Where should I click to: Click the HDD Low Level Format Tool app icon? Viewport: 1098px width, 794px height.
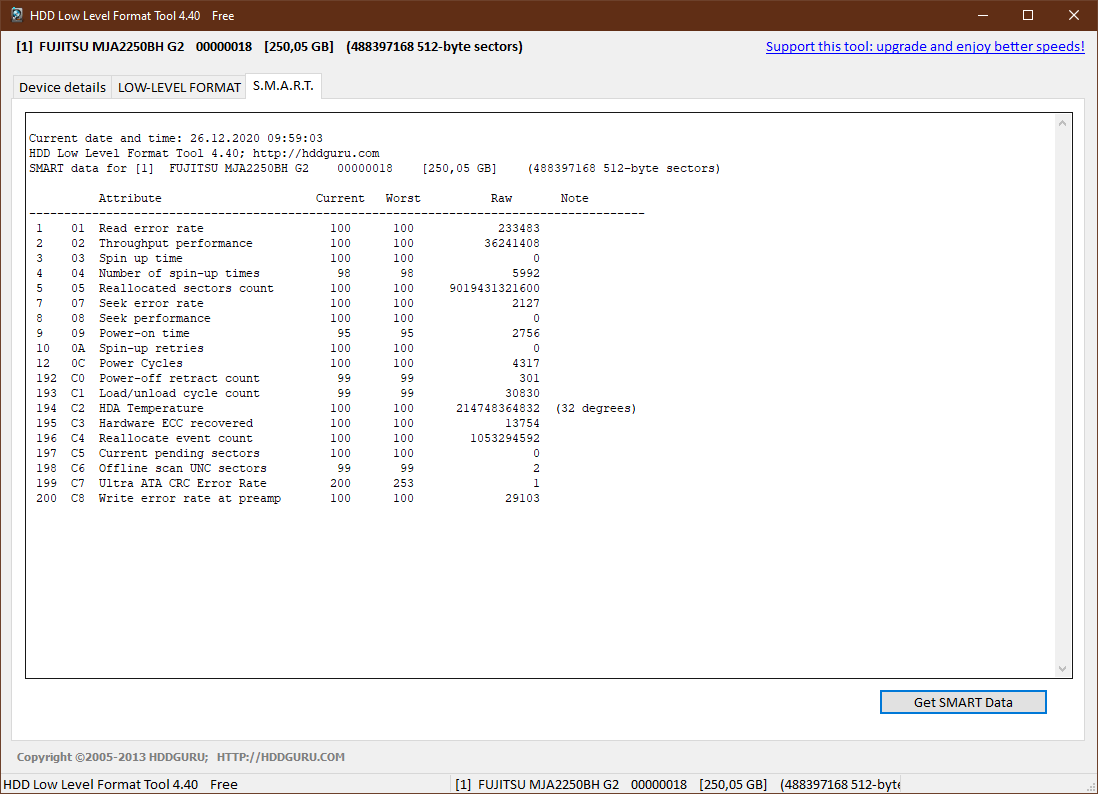(x=16, y=15)
